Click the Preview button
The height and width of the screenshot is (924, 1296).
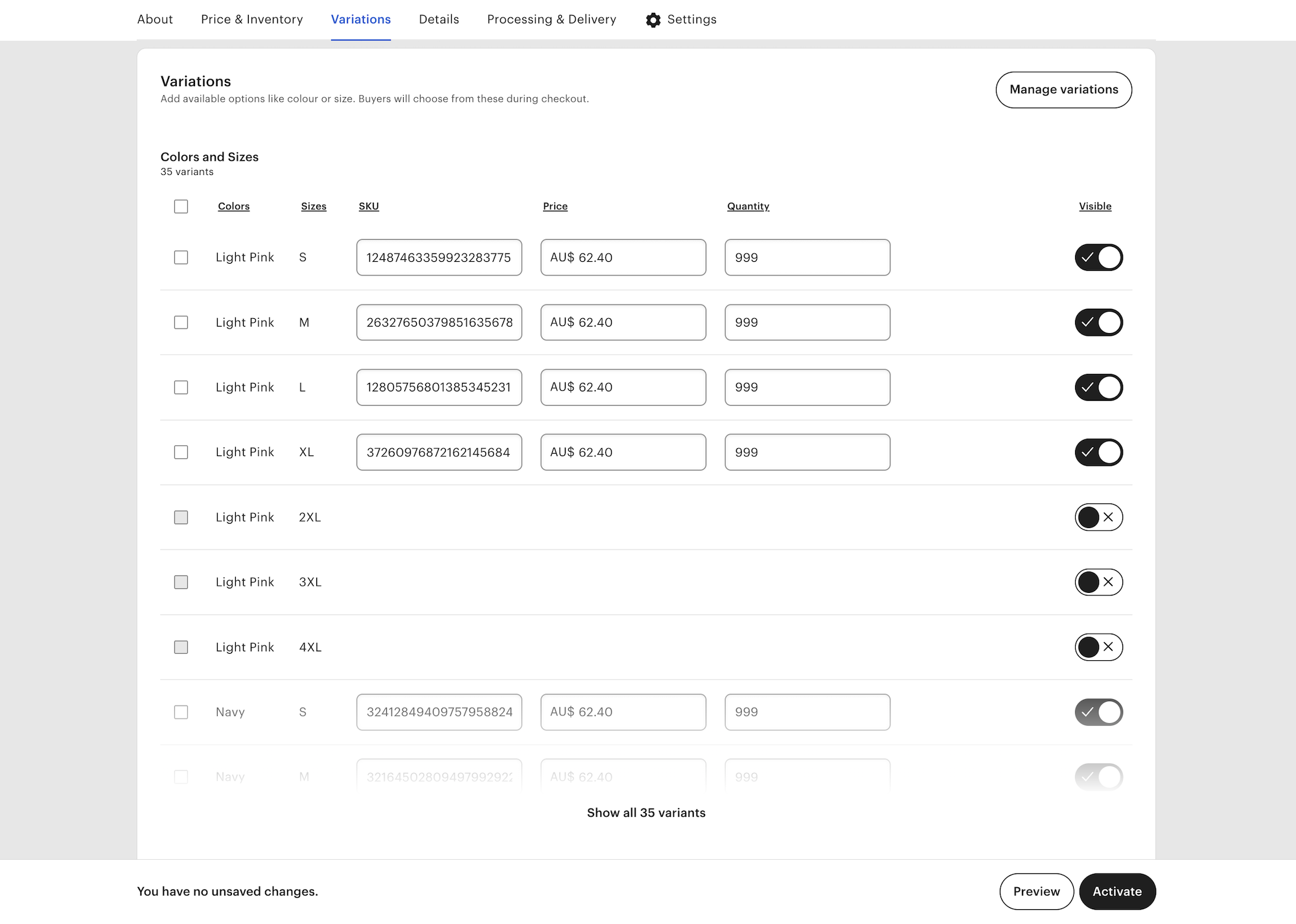(x=1036, y=891)
